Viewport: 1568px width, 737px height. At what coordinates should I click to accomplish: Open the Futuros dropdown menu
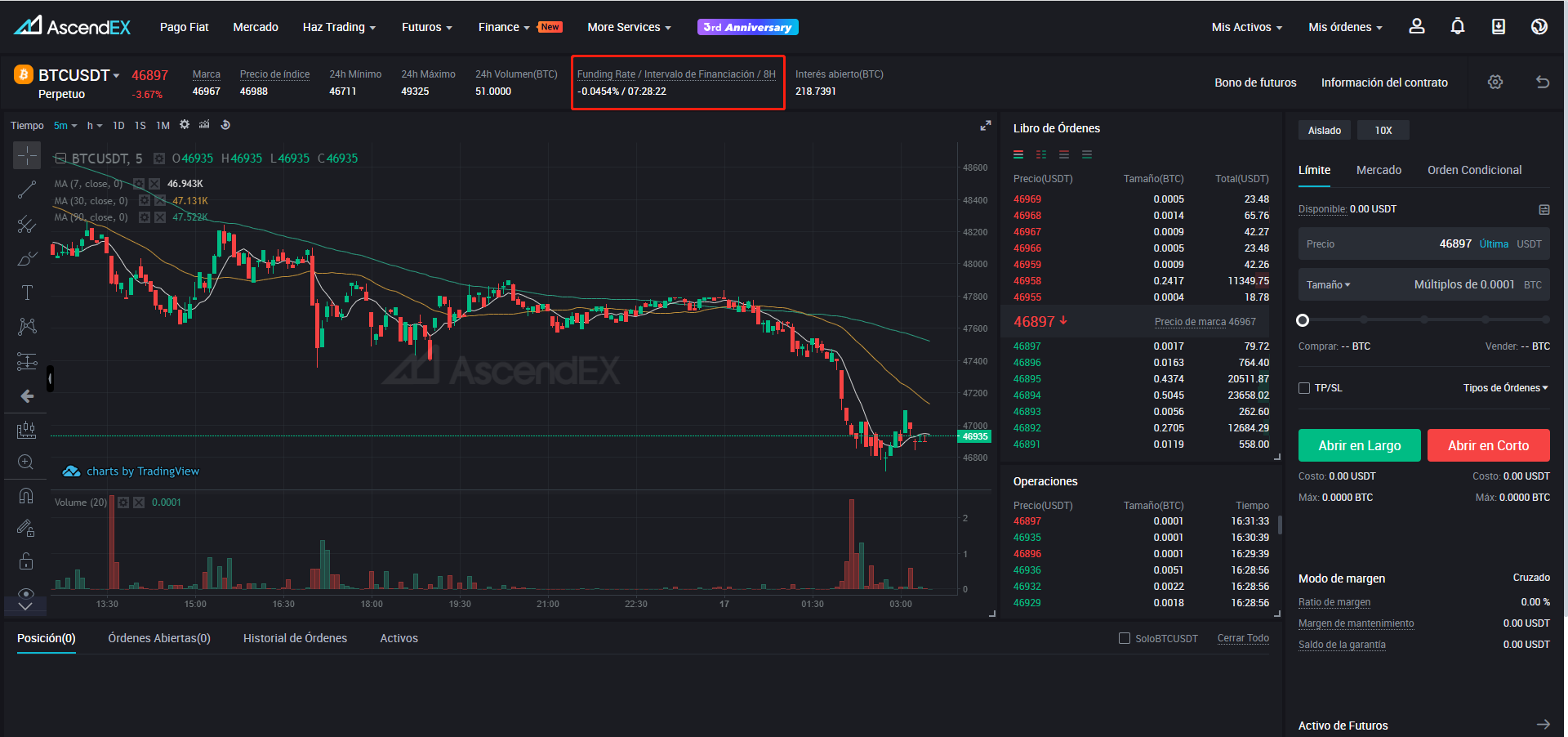[x=427, y=27]
